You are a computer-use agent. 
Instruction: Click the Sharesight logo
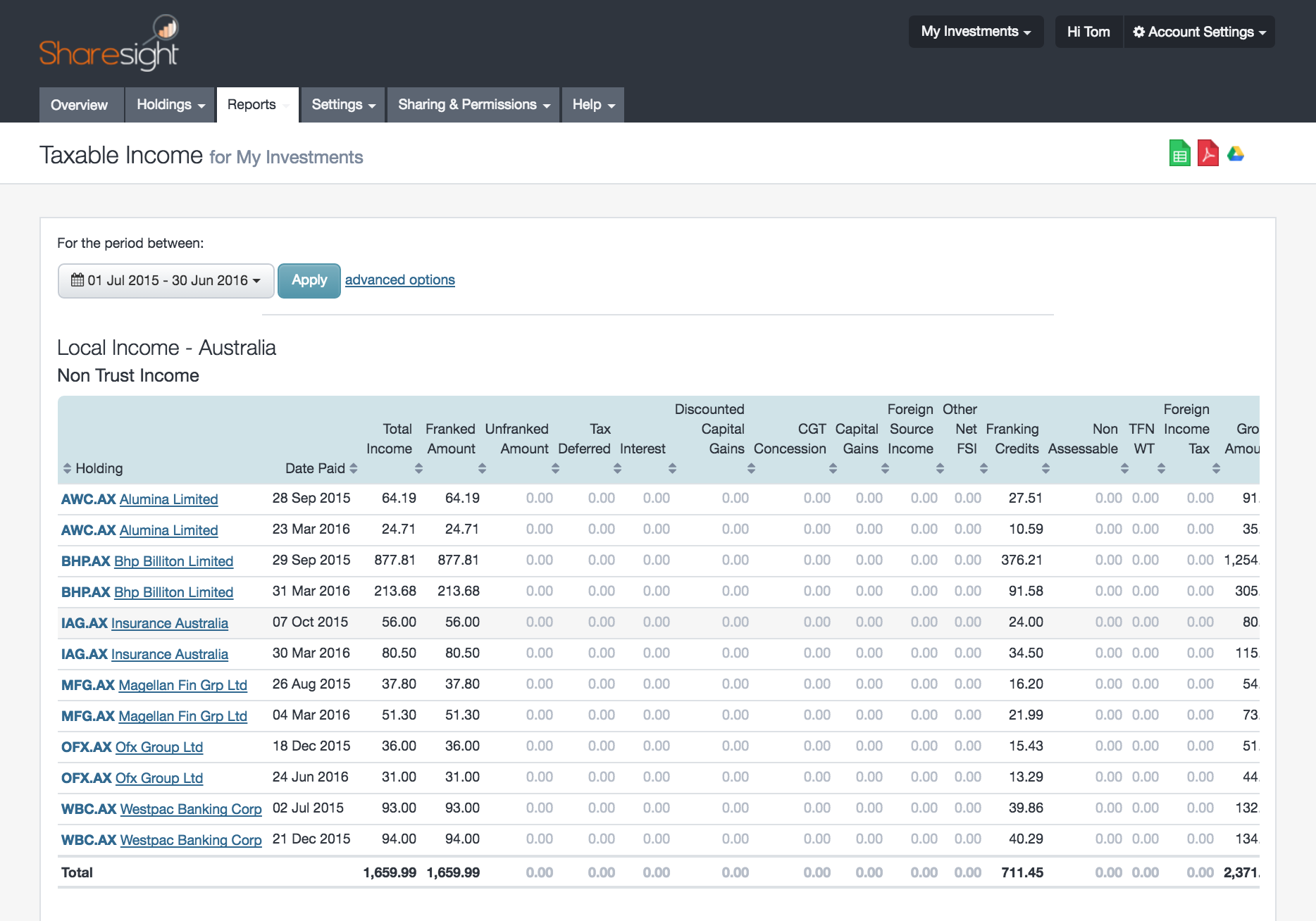coord(107,42)
